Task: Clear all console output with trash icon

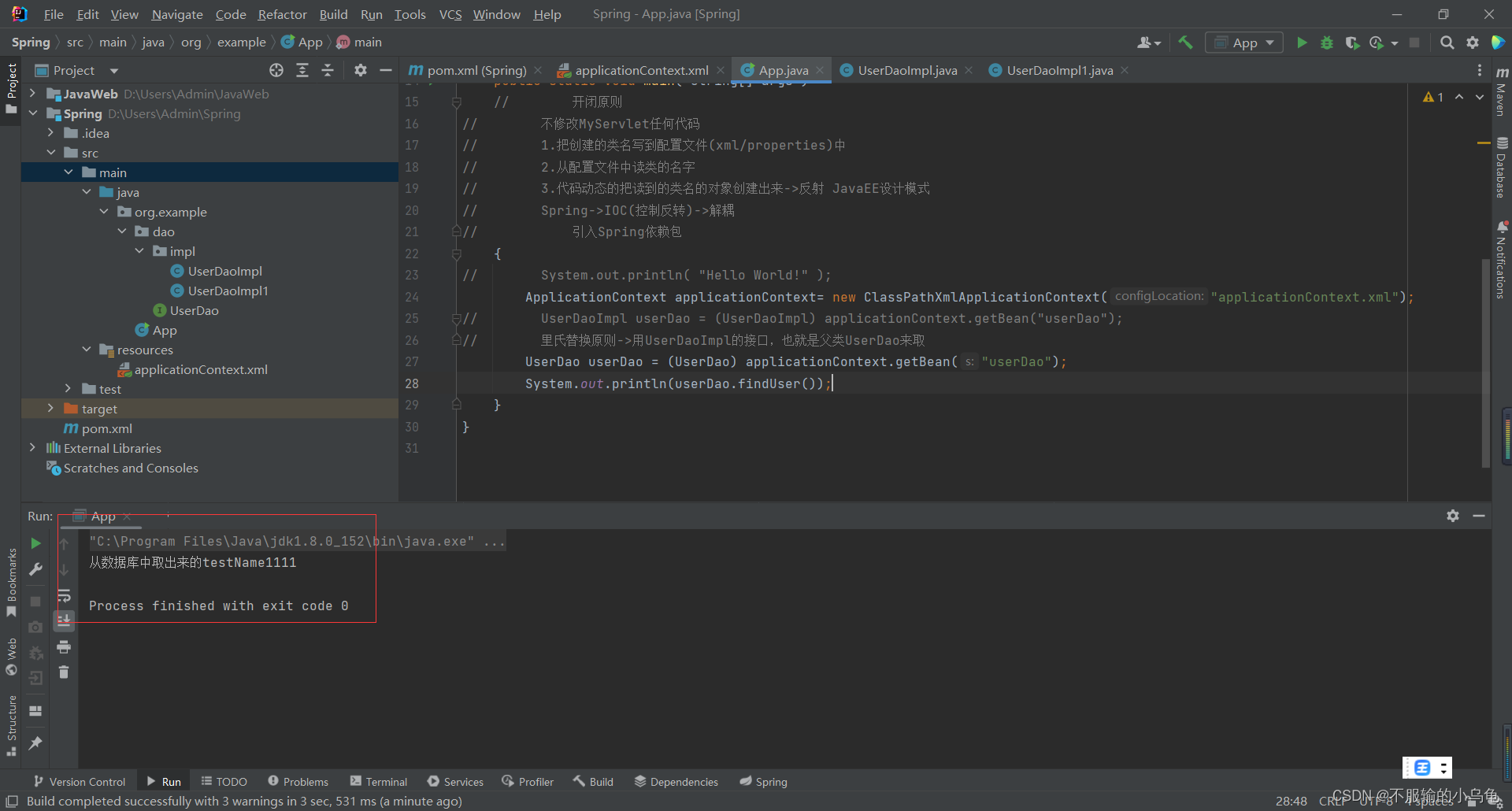Action: click(64, 672)
